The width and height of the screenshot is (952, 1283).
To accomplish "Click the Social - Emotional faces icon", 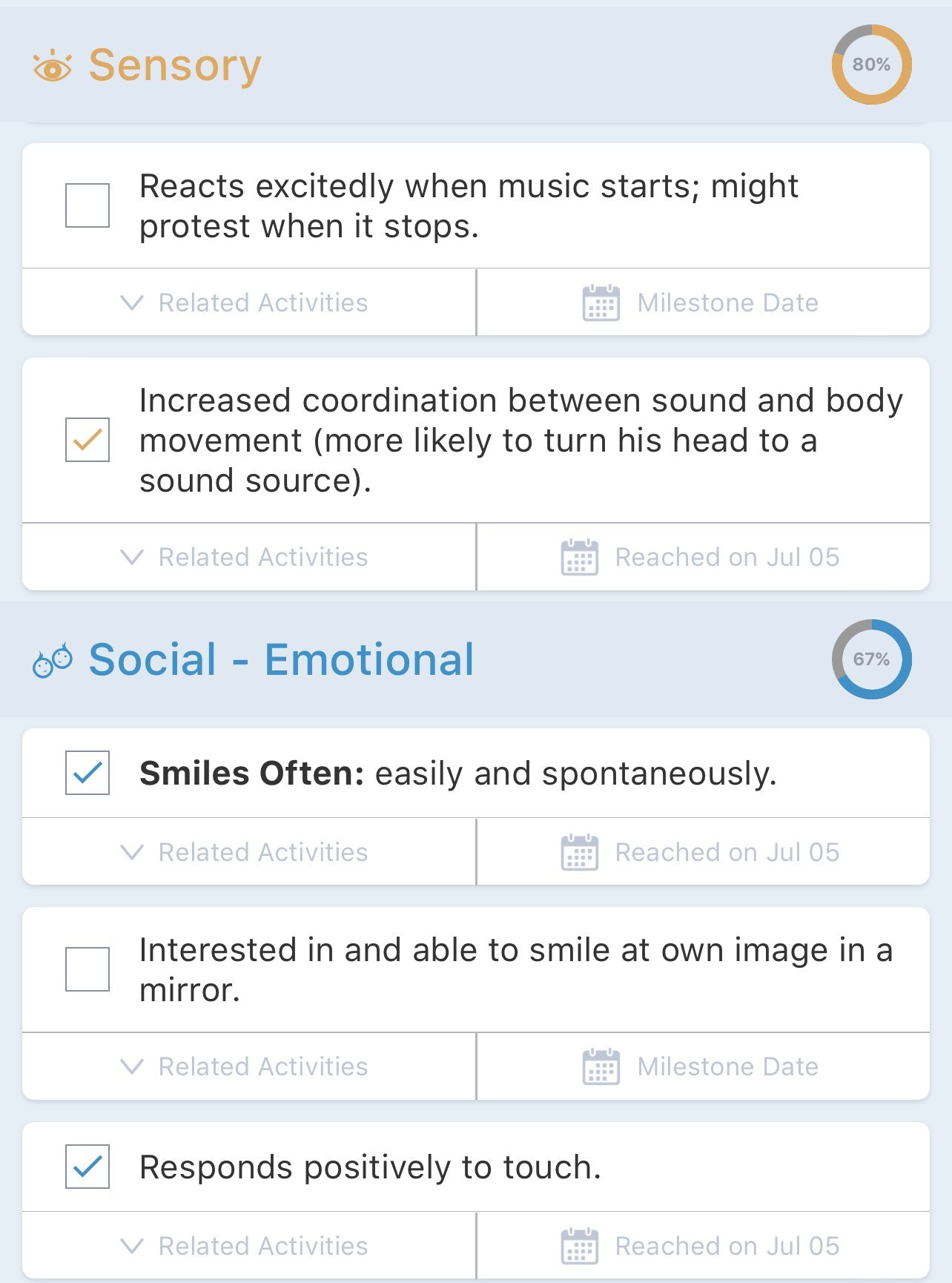I will pyautogui.click(x=52, y=660).
